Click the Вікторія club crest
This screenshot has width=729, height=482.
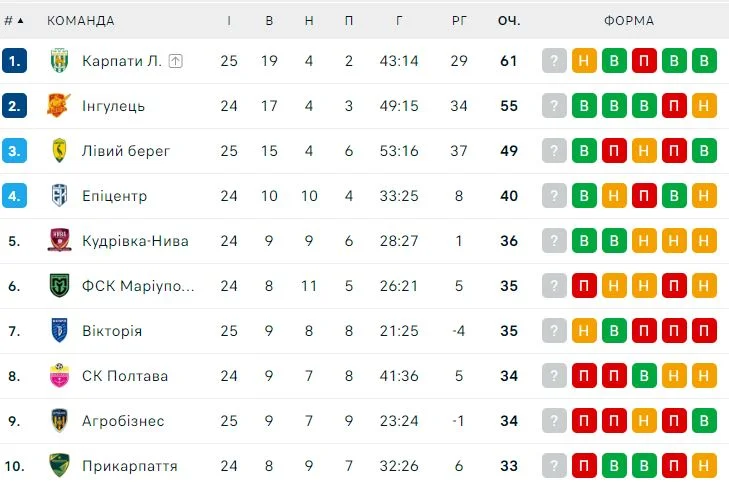(59, 331)
